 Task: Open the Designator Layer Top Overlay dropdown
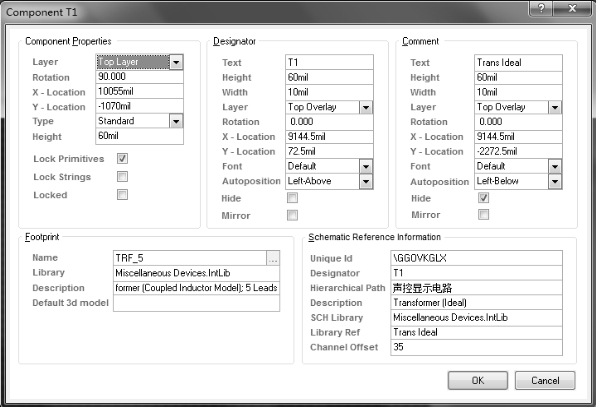[x=366, y=108]
